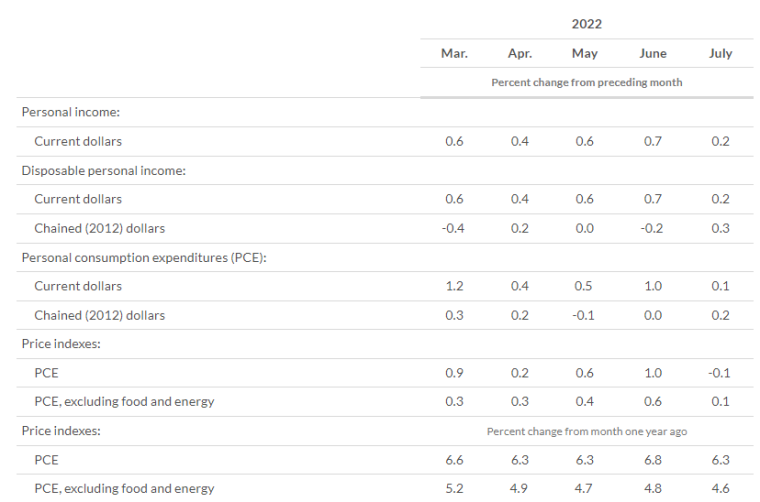Click Chained (2012) dollars label under Disposable income
This screenshot has height=502, width=760.
[x=99, y=228]
